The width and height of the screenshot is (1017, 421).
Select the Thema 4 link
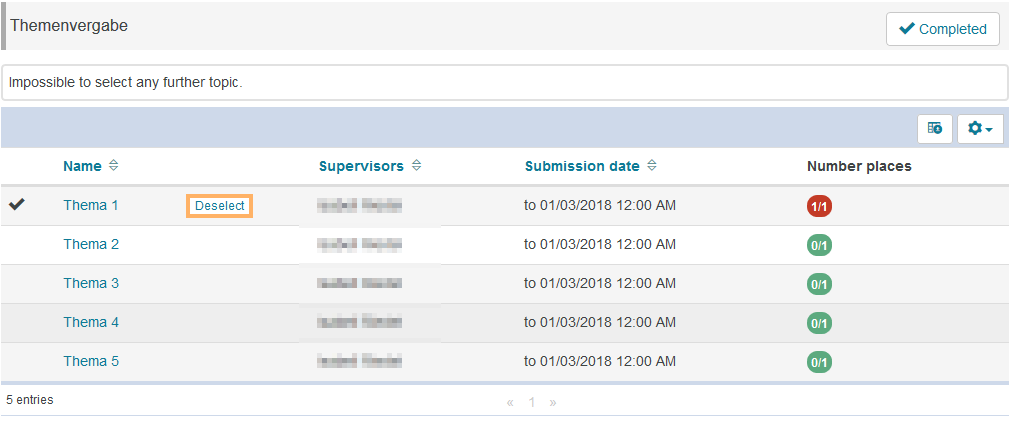(x=91, y=322)
